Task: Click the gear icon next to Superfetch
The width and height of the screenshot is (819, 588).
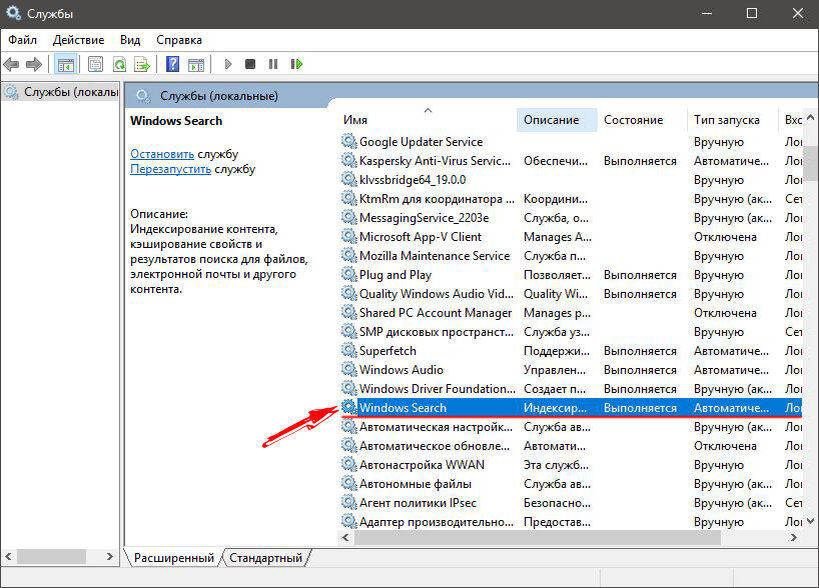Action: (x=348, y=350)
